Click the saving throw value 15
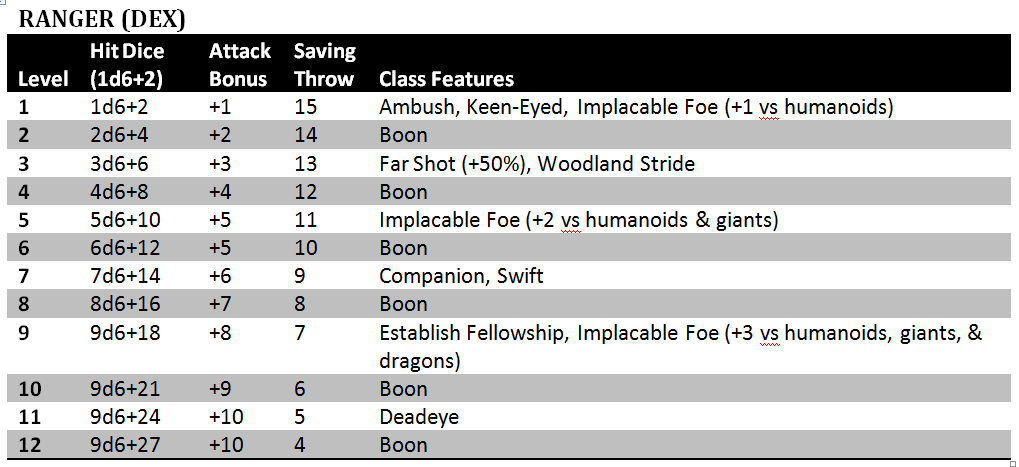The width and height of the screenshot is (1019, 467). 306,107
